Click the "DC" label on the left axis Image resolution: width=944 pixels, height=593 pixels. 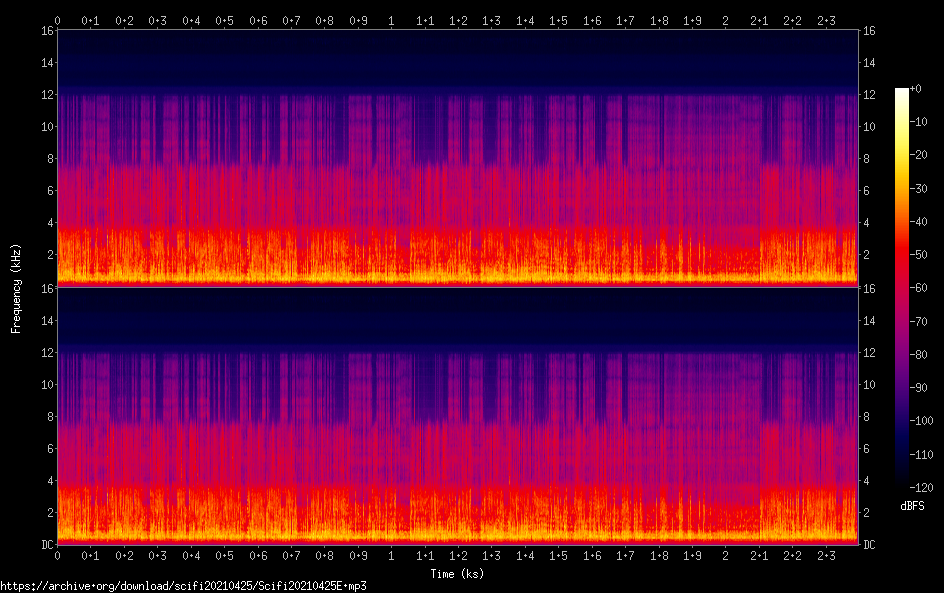tap(48, 545)
